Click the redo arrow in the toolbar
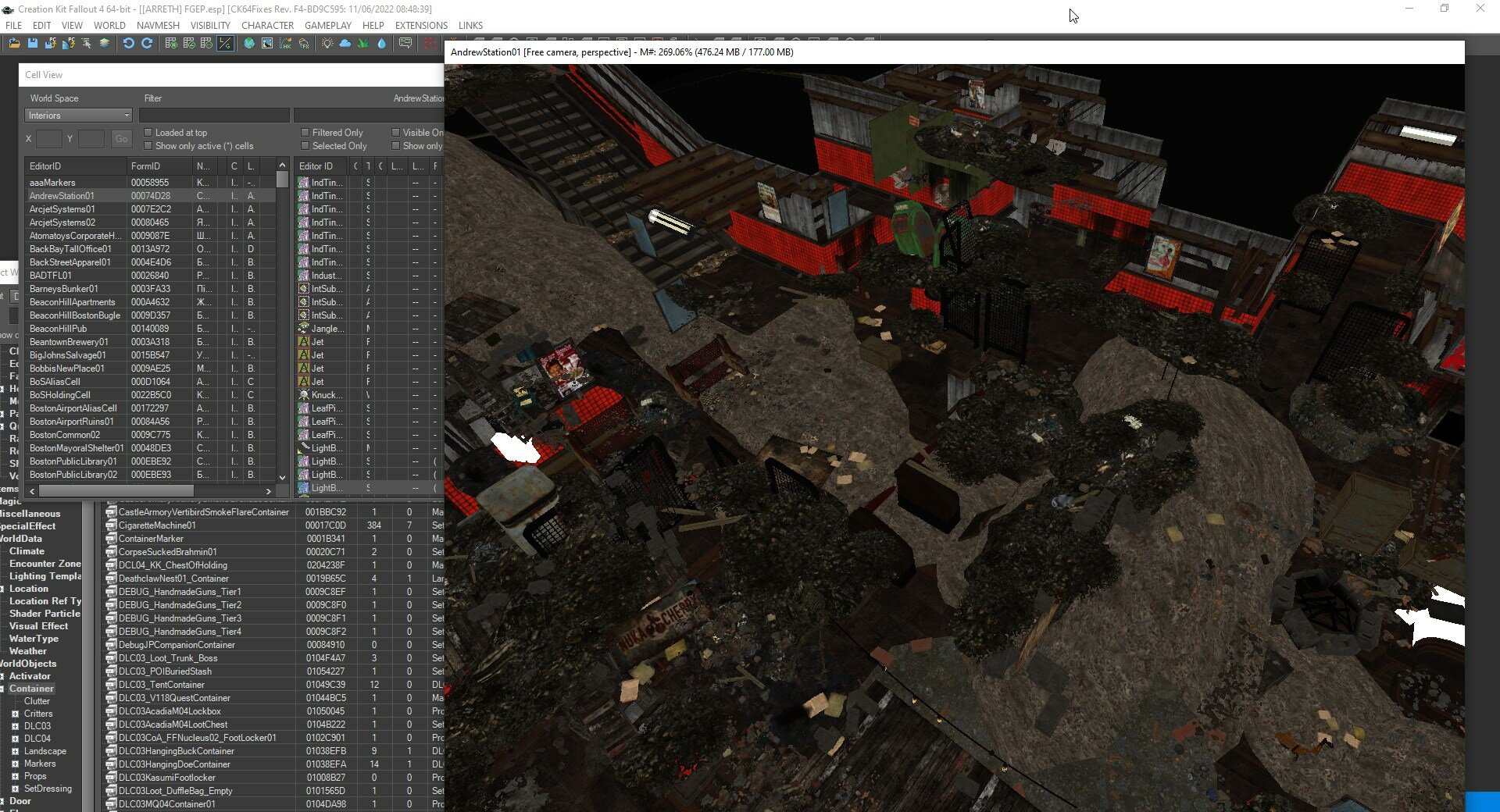 pos(147,44)
